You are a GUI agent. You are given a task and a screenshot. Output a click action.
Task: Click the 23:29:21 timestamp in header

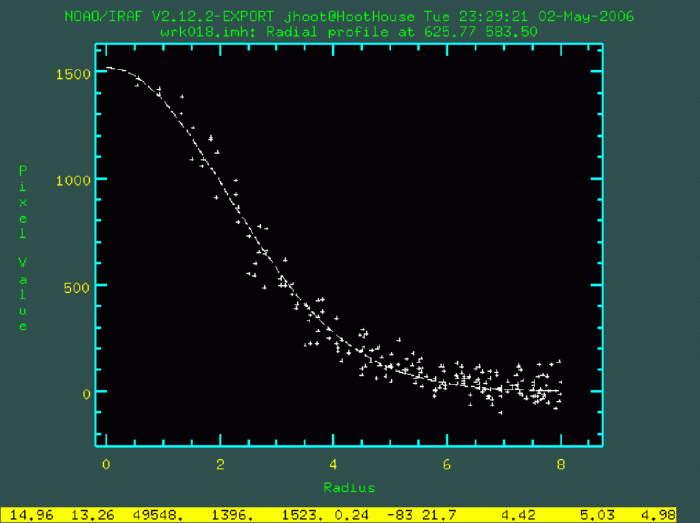click(x=493, y=17)
